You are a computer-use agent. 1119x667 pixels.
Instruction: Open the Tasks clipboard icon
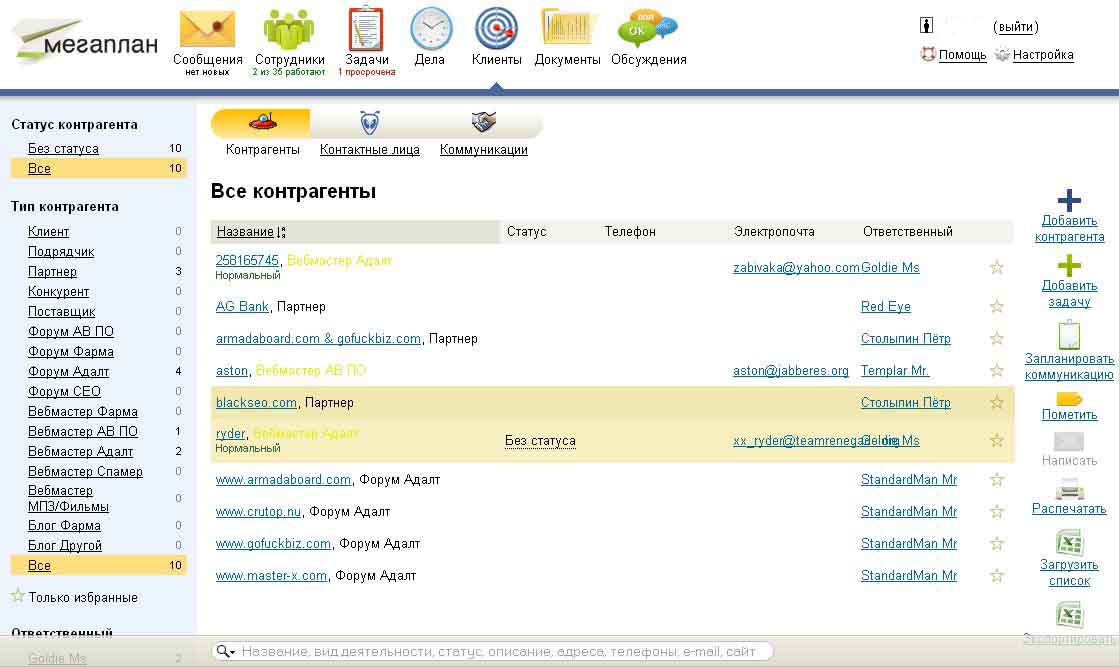pos(366,29)
